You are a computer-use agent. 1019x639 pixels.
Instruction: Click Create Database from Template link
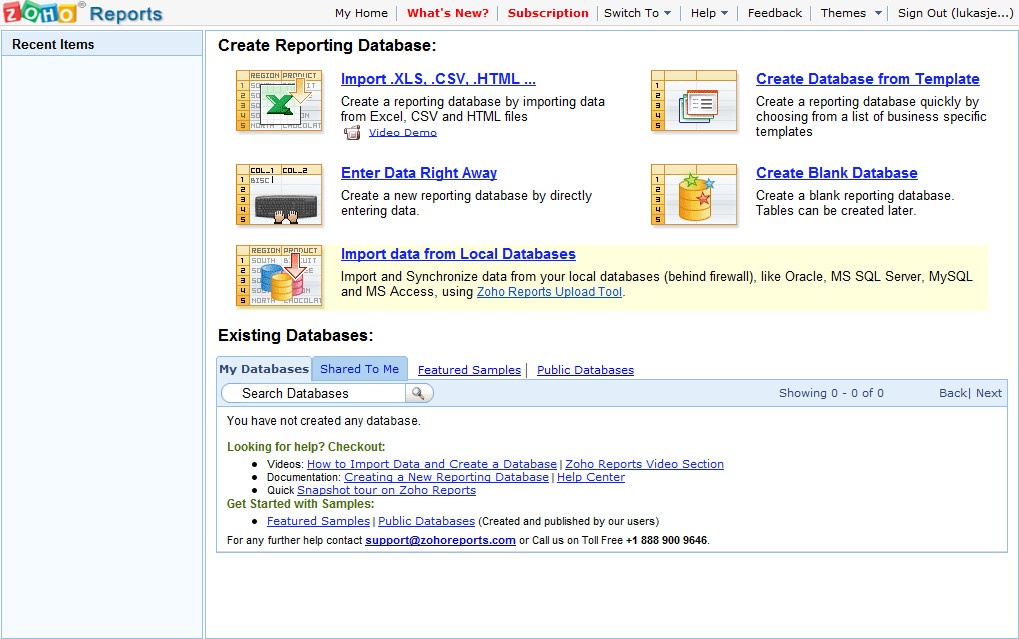(868, 79)
